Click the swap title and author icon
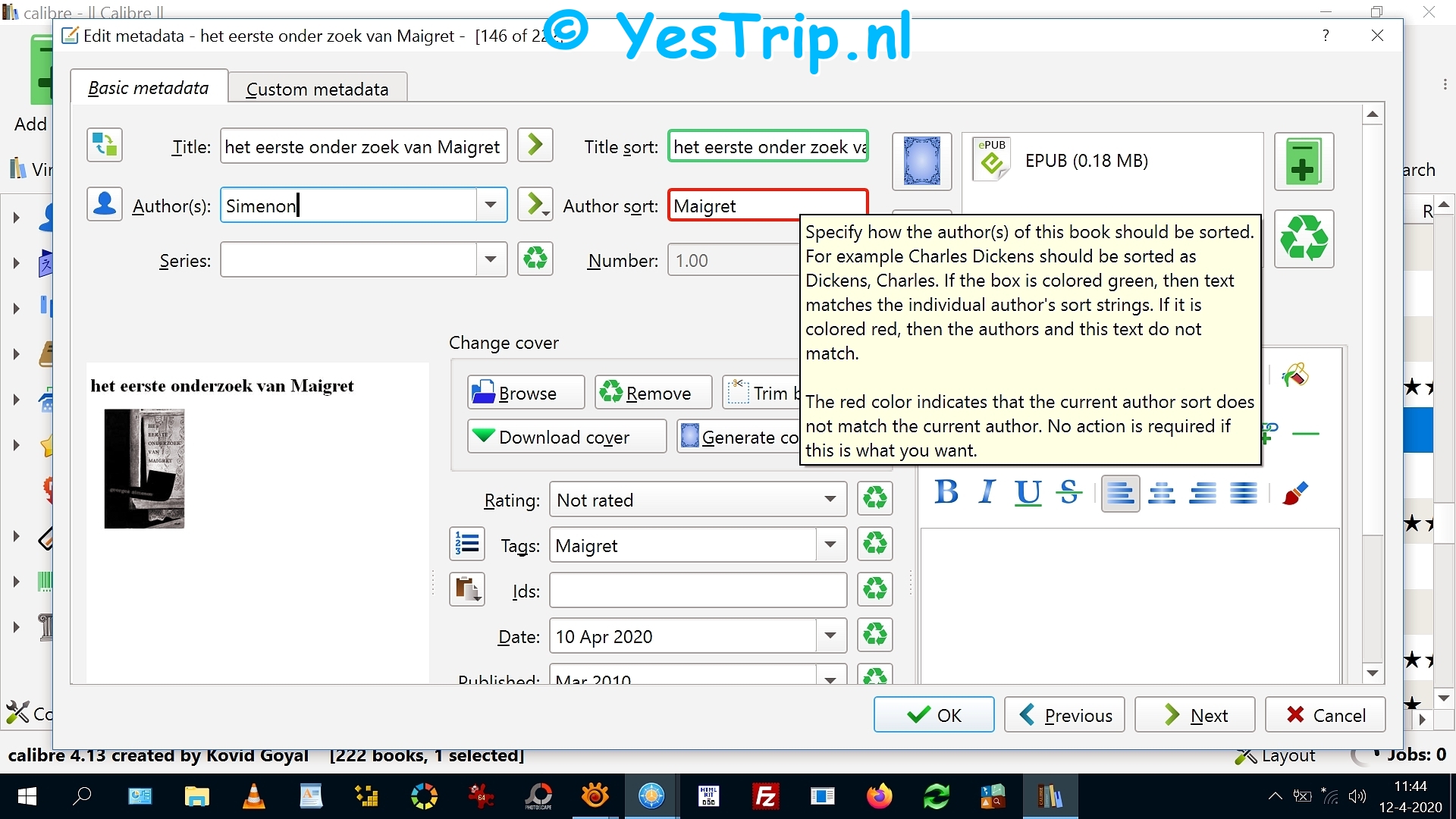1456x819 pixels. (105, 146)
